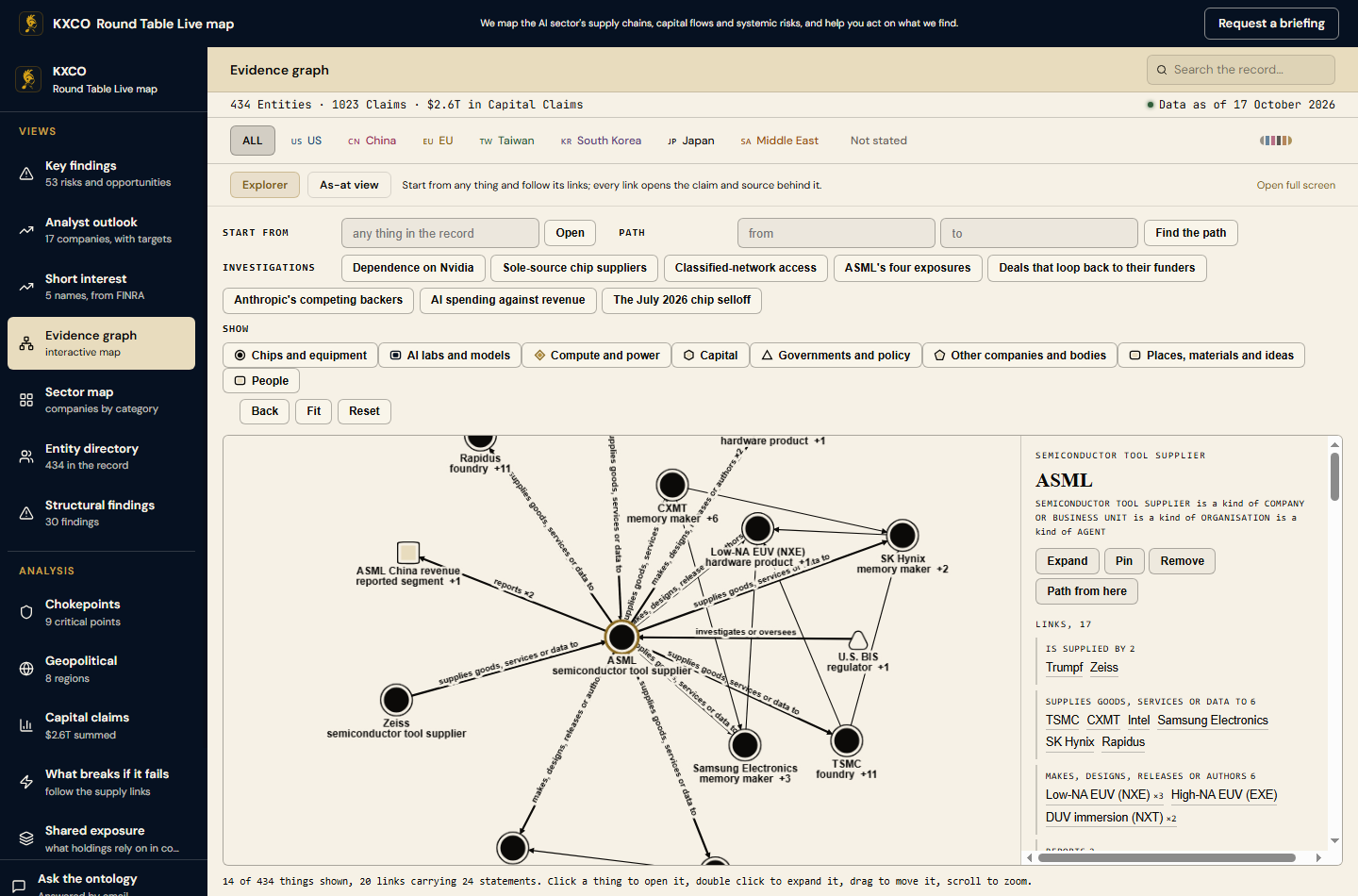Click the Samsung Electronics link in the panel
Viewport: 1358px width, 896px height.
pos(1213,721)
